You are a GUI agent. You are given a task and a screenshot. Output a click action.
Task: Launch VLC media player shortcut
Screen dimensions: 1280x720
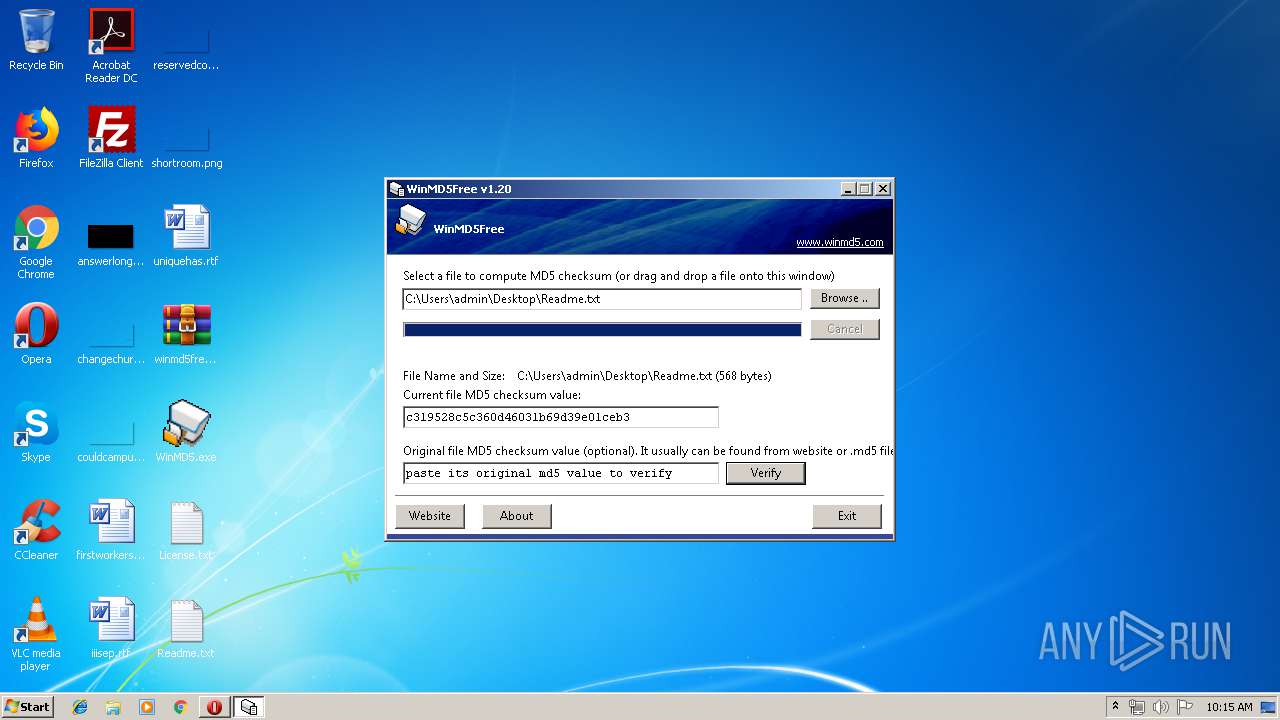coord(36,635)
